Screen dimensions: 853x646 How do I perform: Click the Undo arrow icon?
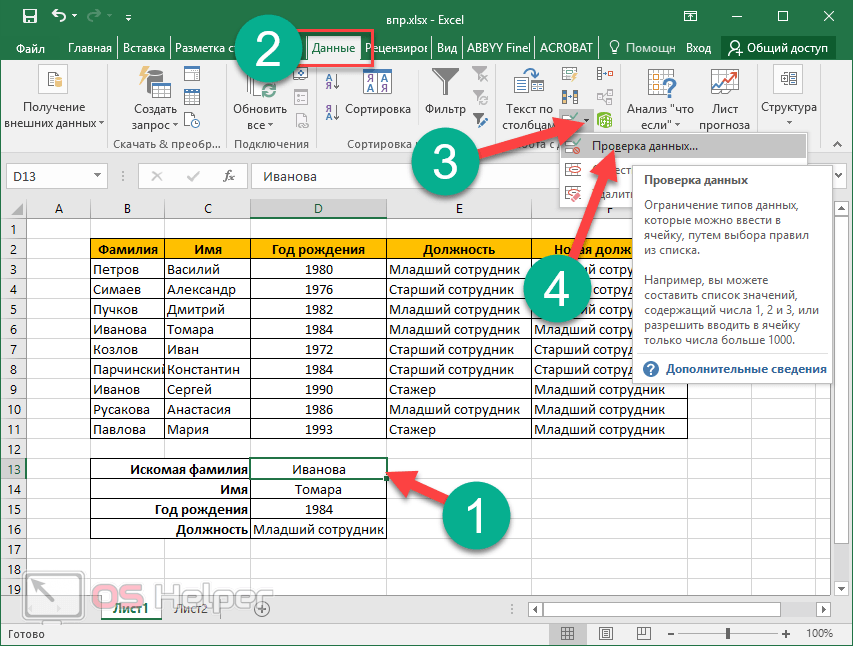pos(59,17)
